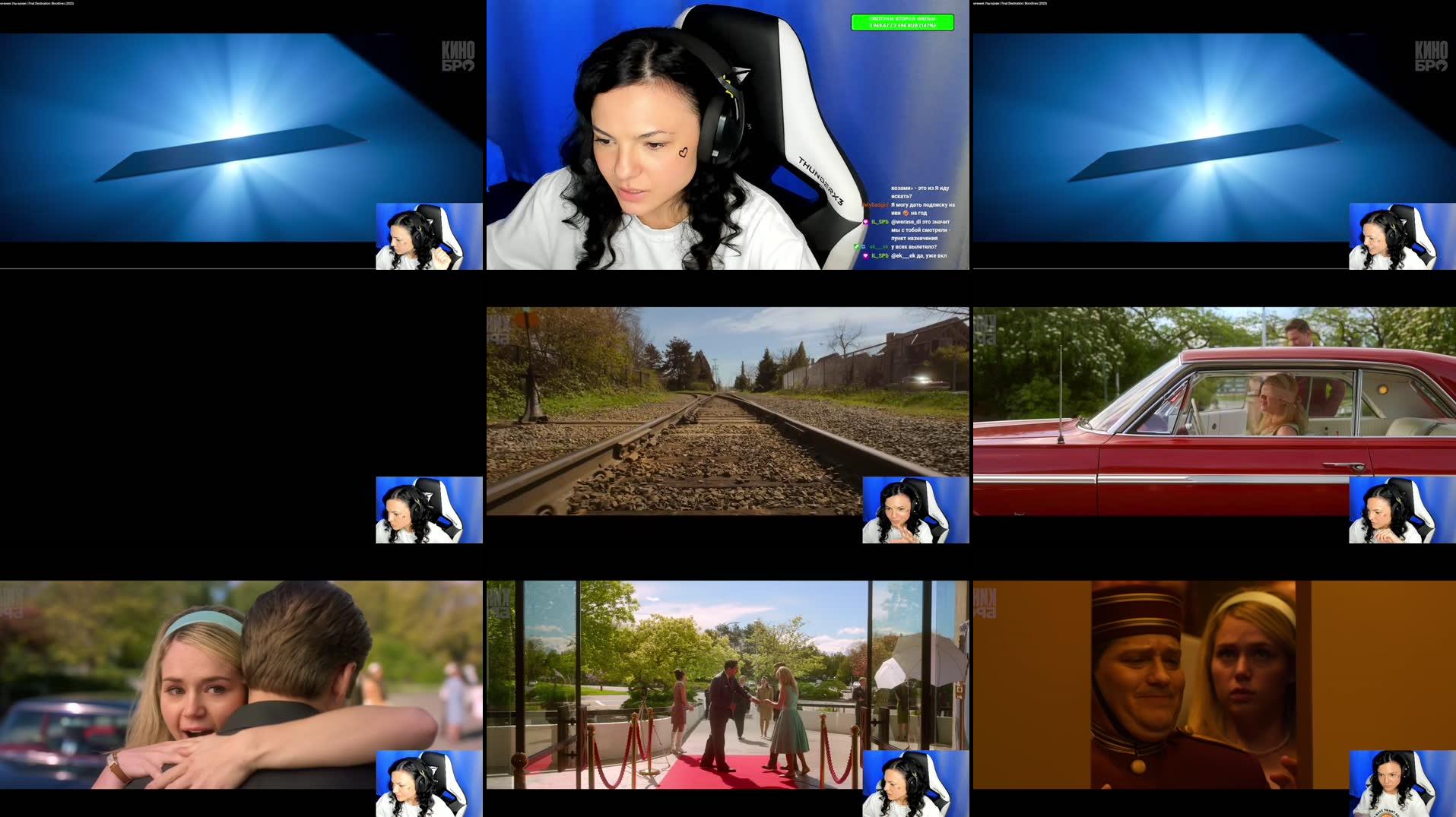Open the red carpet entrance video frame
This screenshot has width=1456, height=817.
coord(728,685)
